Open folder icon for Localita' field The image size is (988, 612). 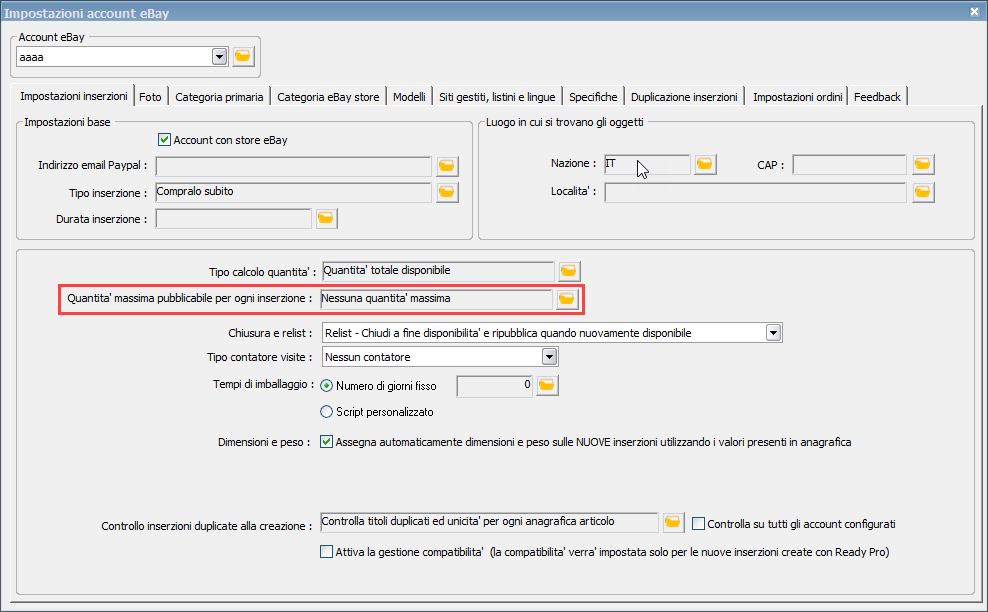pyautogui.click(x=922, y=192)
